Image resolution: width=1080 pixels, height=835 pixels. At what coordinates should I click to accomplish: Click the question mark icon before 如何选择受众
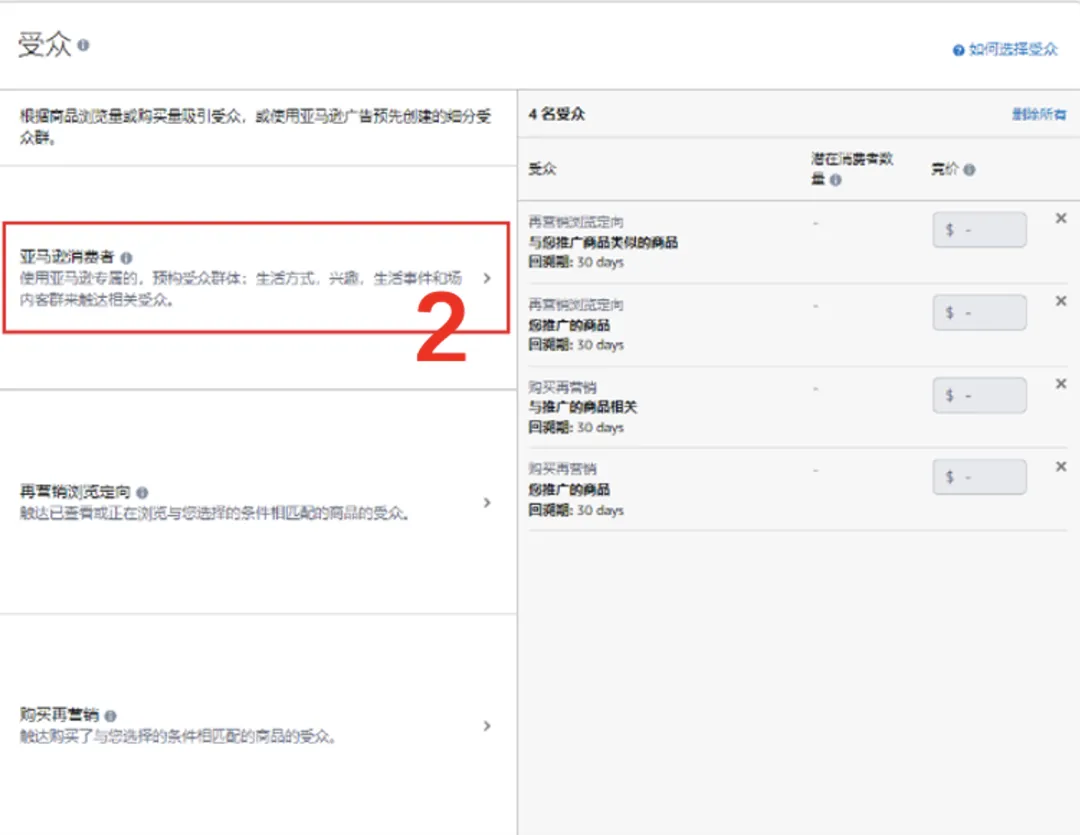[x=958, y=50]
